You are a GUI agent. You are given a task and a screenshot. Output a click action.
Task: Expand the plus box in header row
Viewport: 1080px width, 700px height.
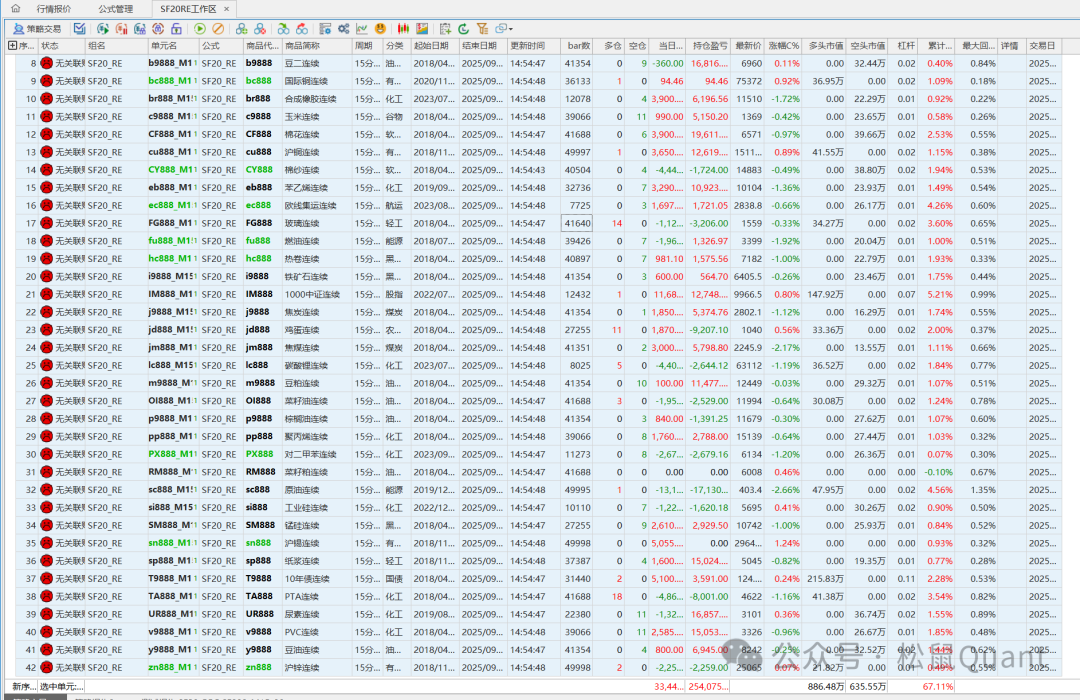pos(12,46)
